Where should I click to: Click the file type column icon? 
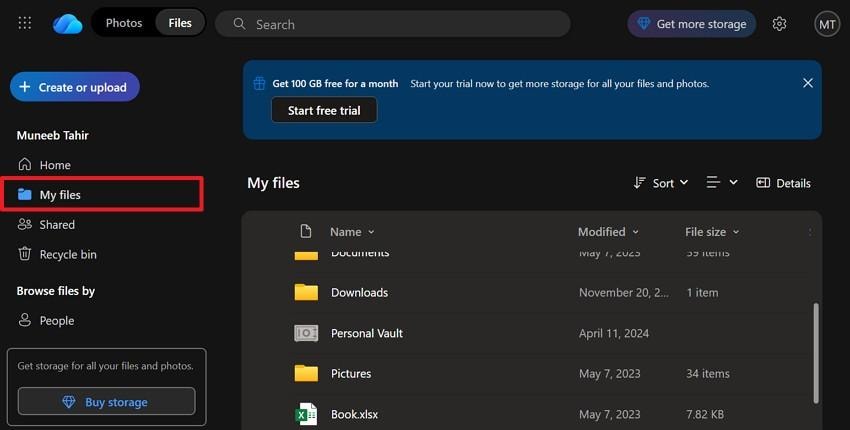click(306, 232)
